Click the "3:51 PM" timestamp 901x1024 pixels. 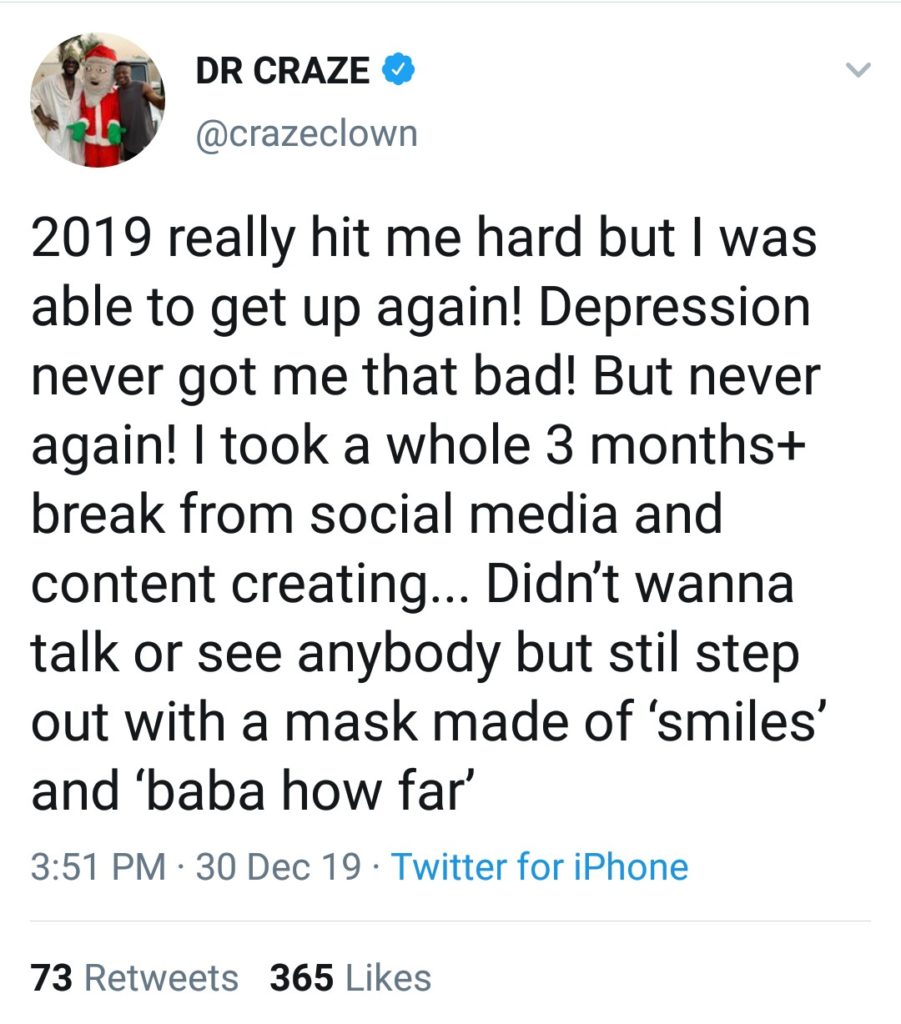tap(98, 866)
